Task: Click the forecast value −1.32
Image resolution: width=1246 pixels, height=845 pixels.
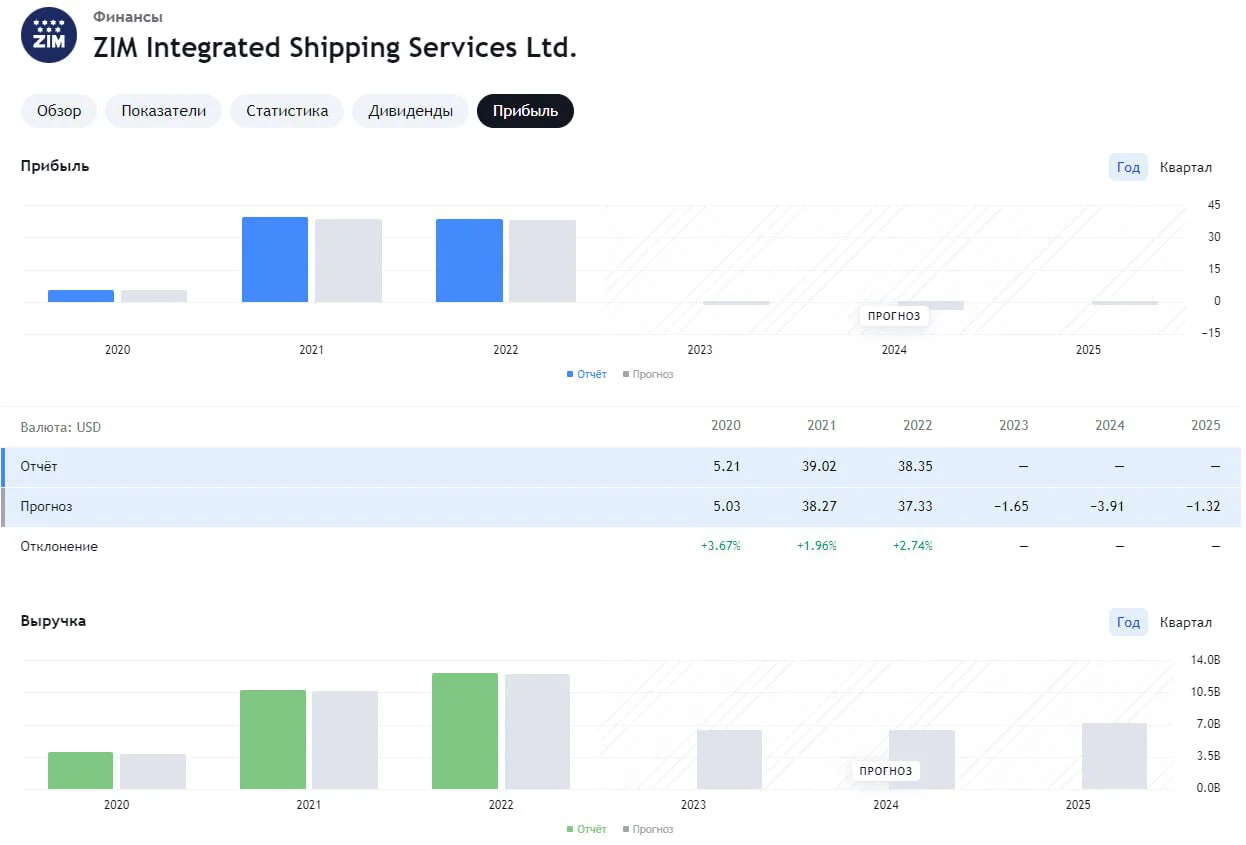Action: coord(1203,506)
